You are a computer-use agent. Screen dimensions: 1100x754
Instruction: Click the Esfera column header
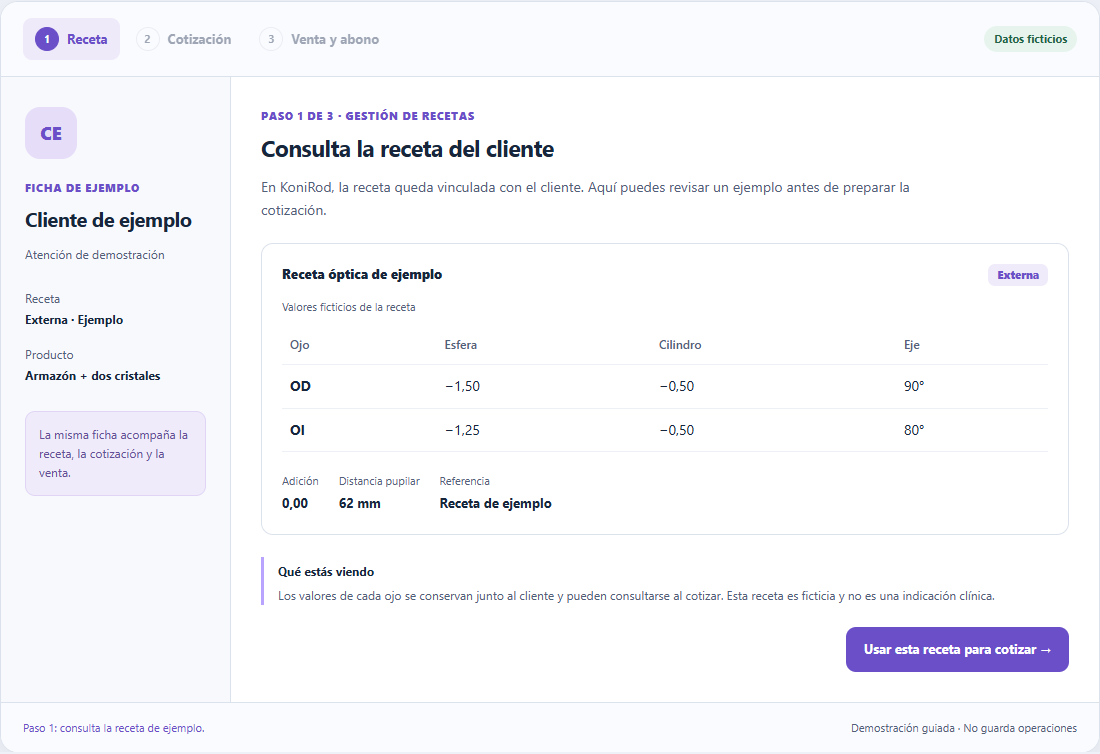461,344
